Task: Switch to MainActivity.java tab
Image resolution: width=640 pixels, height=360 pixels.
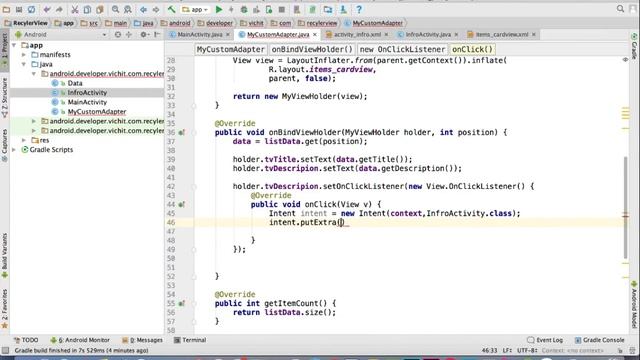Action: [200, 34]
